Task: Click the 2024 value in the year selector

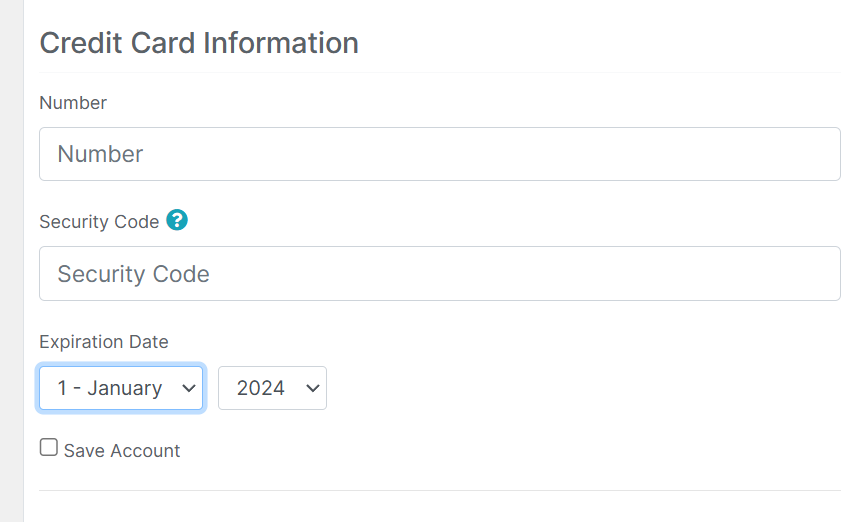Action: click(261, 388)
